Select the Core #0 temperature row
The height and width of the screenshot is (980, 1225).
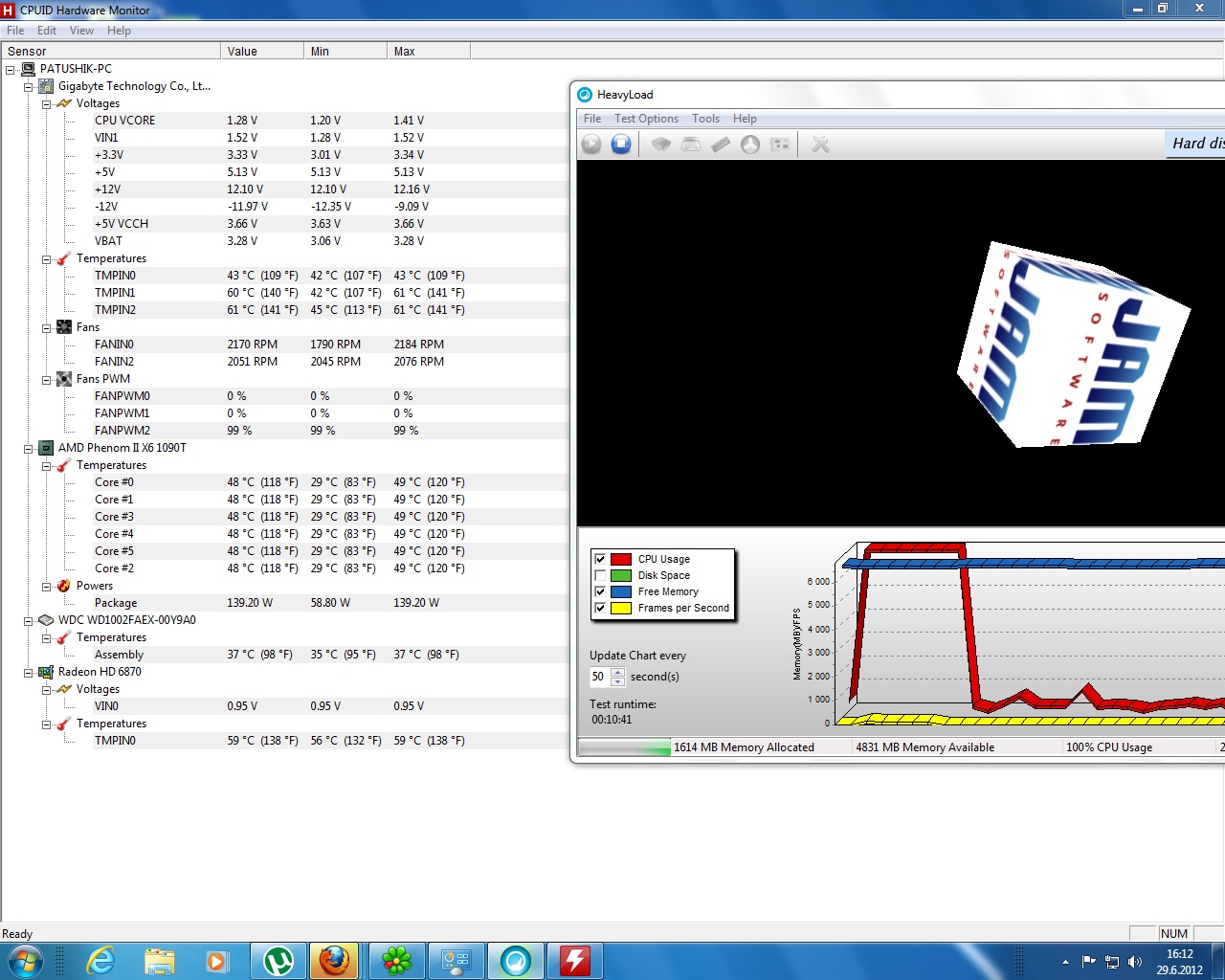[x=284, y=482]
